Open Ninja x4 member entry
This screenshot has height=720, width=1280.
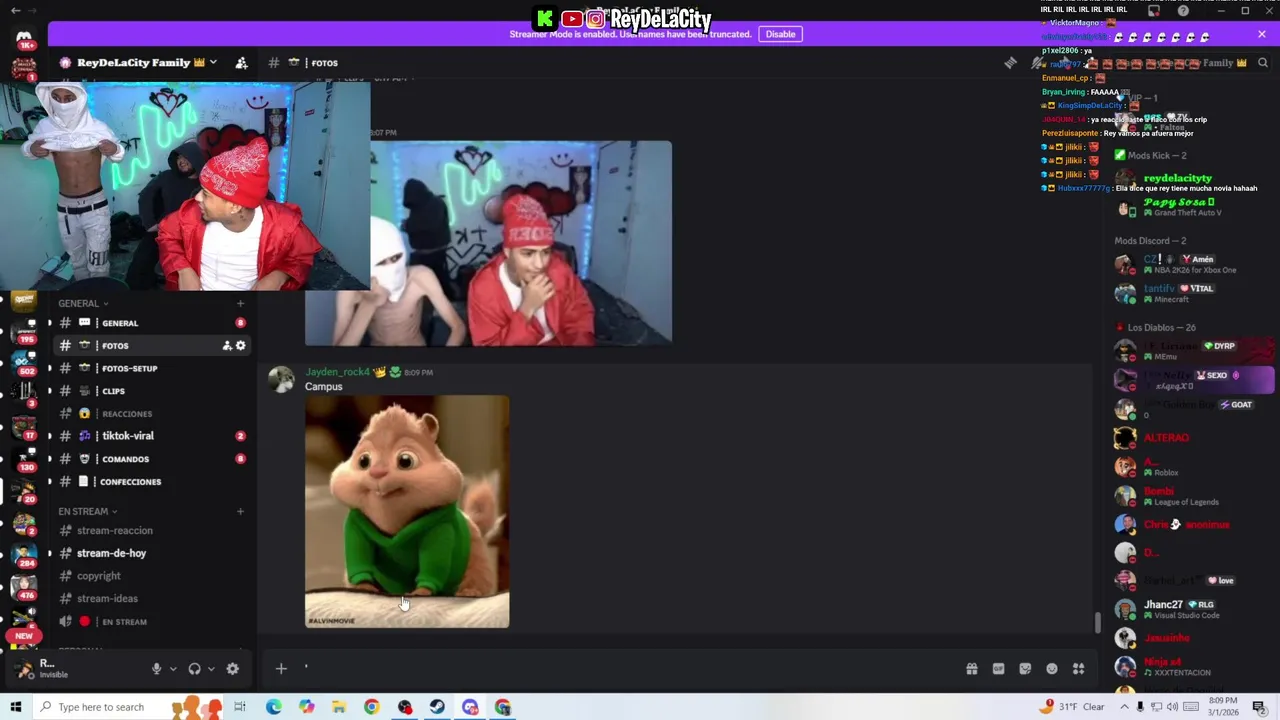coord(1195,667)
